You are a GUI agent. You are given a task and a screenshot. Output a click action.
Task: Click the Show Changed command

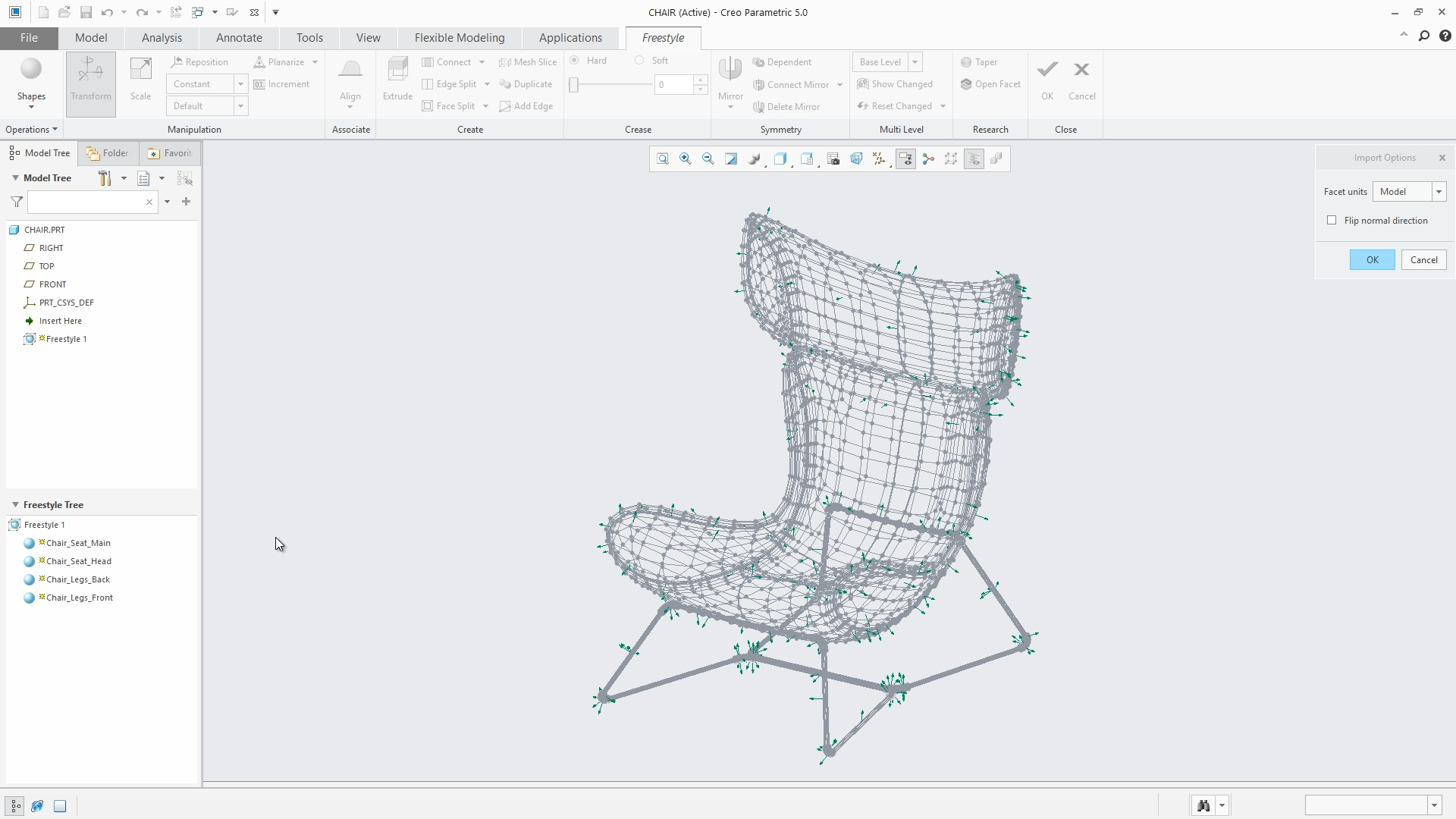tap(895, 84)
